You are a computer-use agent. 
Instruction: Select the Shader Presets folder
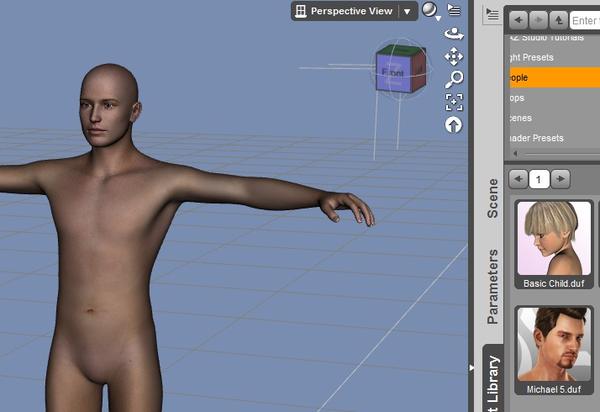coord(555,138)
